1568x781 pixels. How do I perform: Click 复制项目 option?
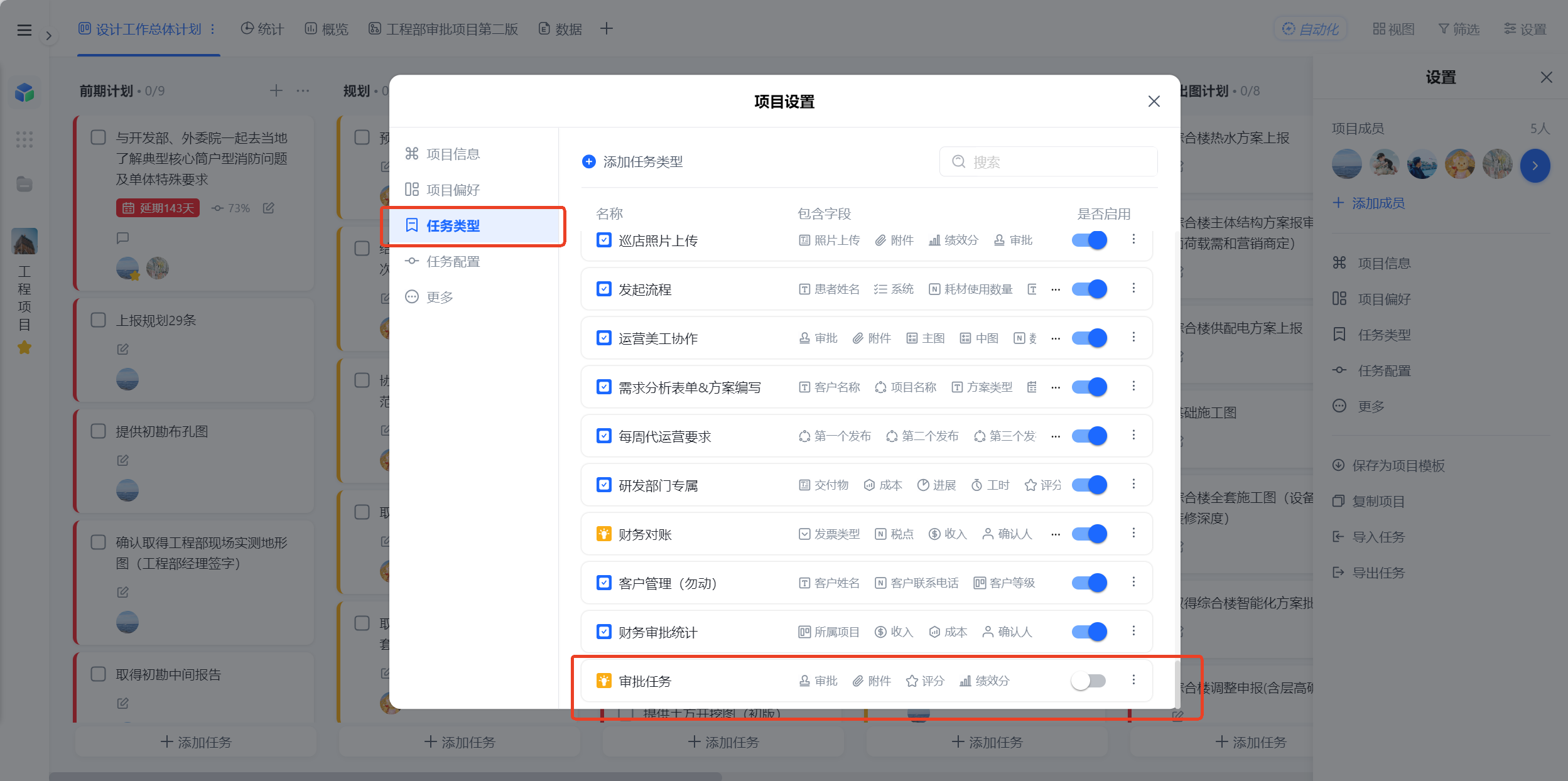tap(1369, 501)
